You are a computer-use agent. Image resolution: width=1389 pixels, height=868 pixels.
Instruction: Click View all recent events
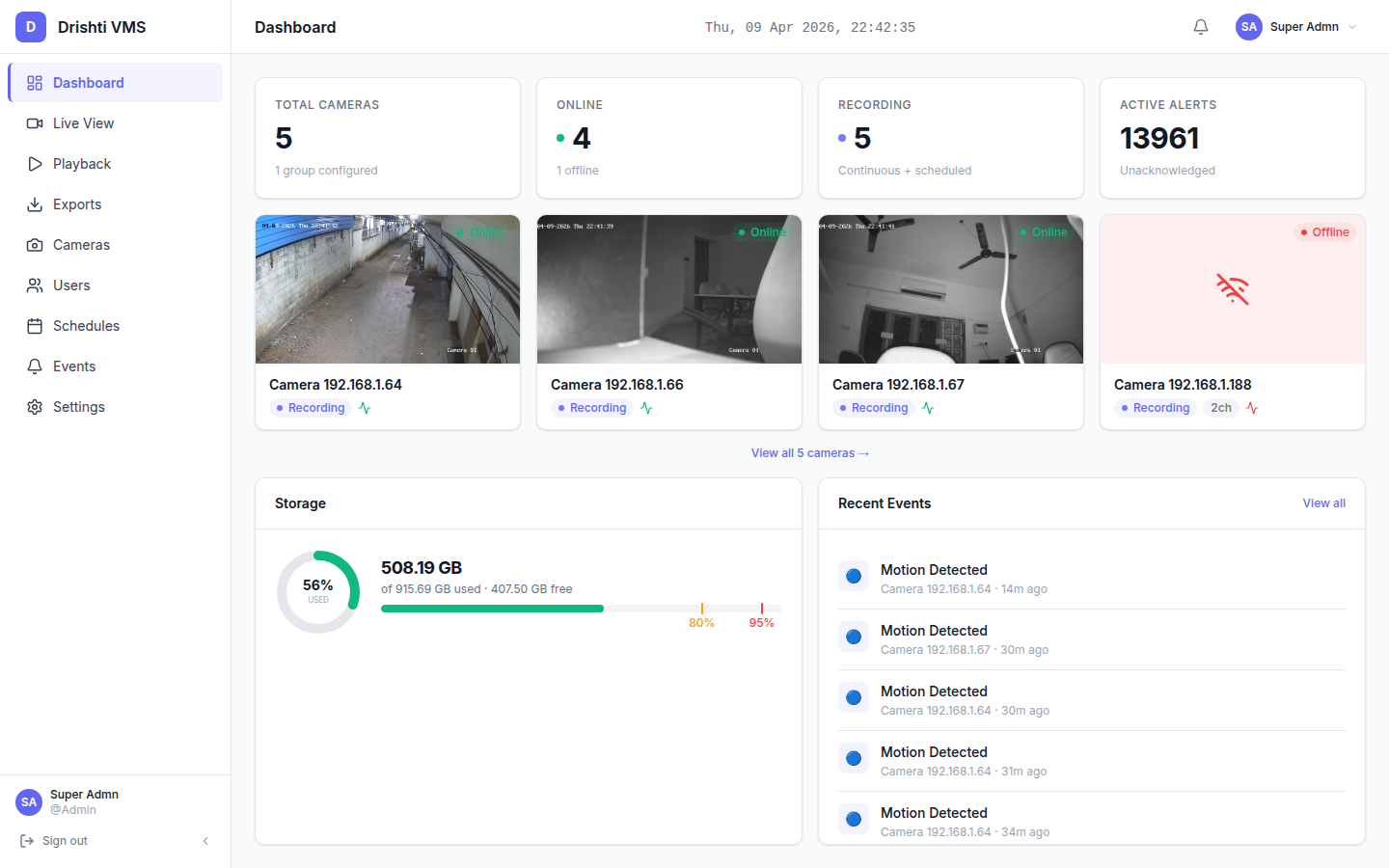click(1322, 502)
